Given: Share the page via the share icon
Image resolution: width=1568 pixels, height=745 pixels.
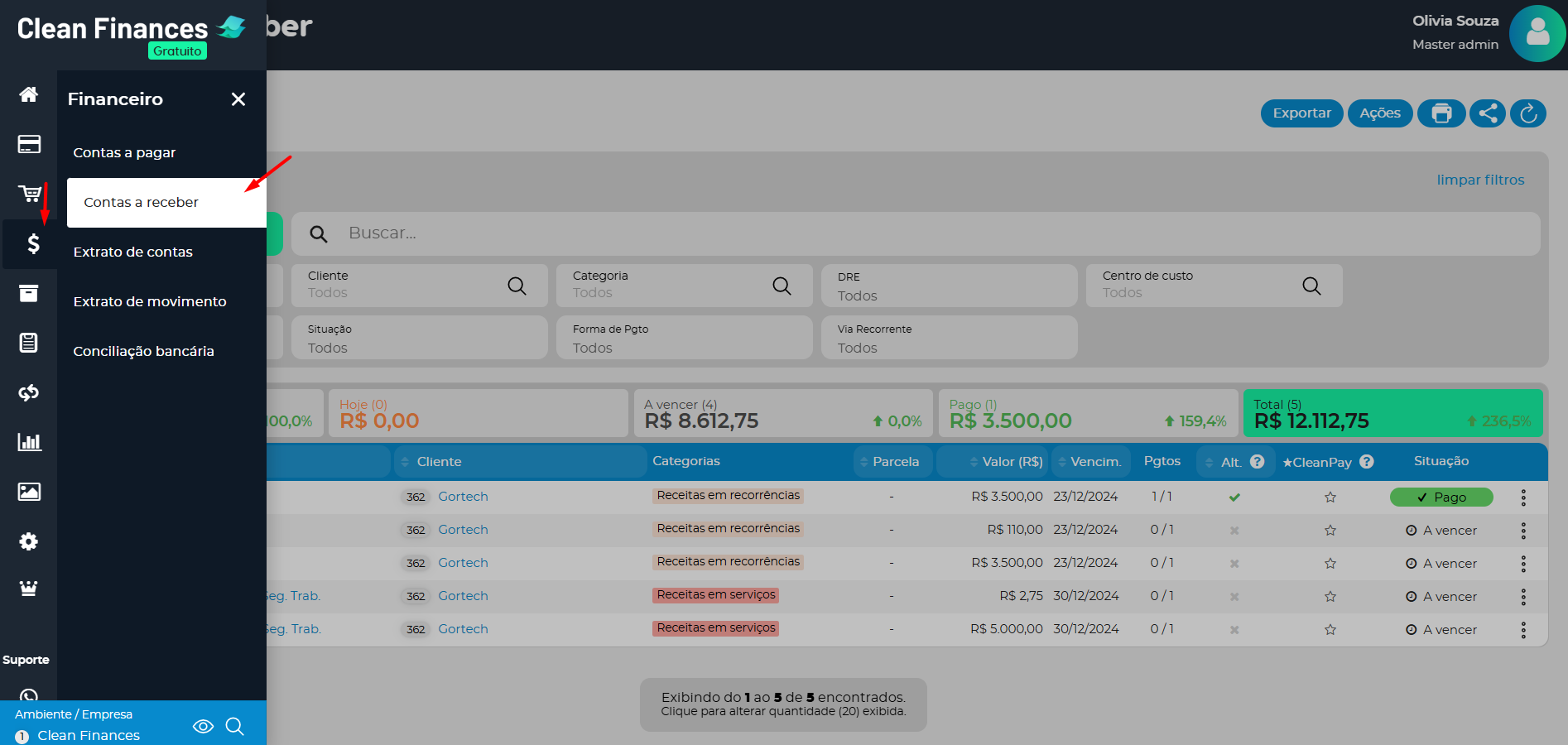Looking at the screenshot, I should click(1487, 113).
